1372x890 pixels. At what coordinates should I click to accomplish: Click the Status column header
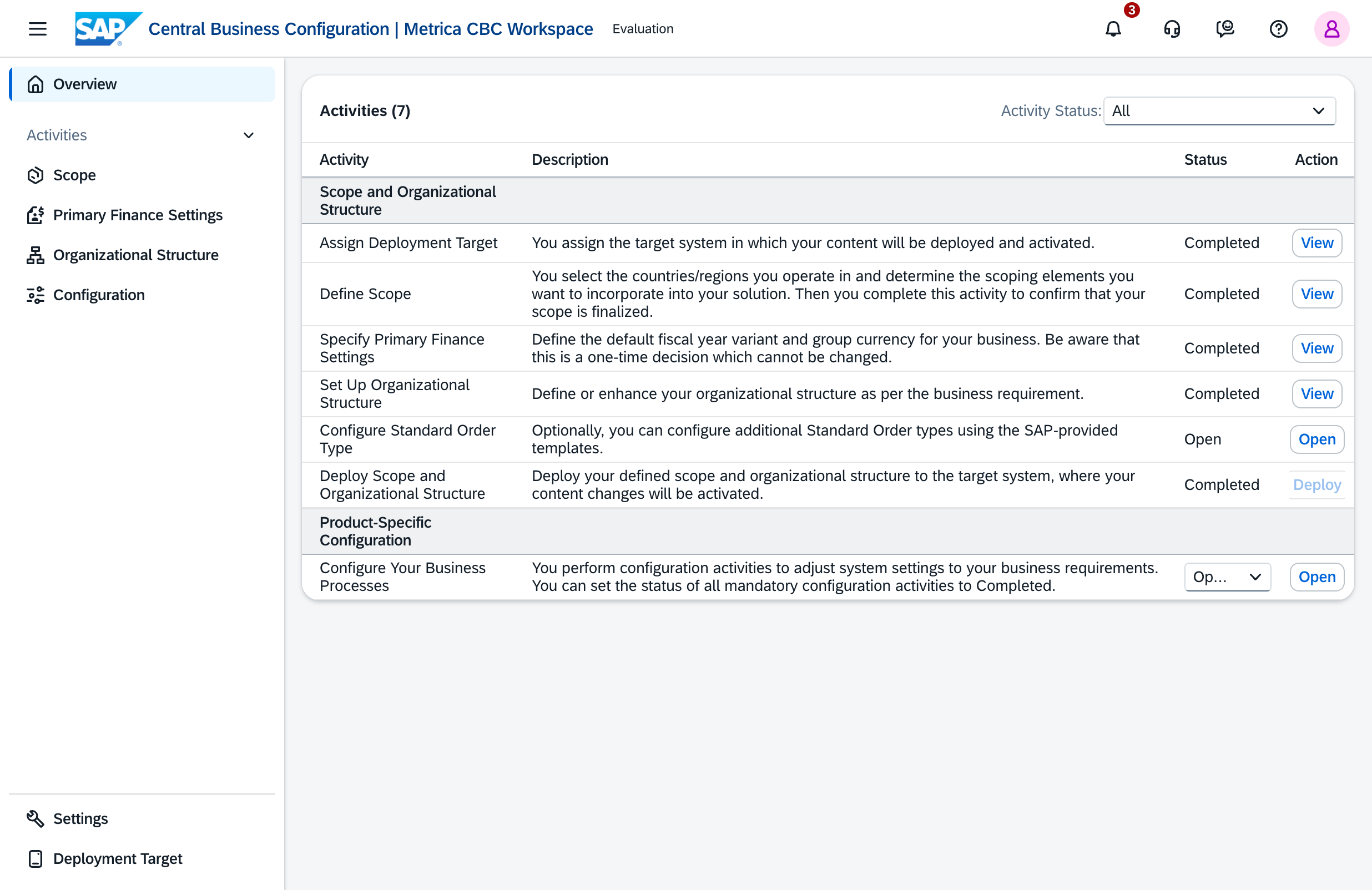click(x=1205, y=160)
